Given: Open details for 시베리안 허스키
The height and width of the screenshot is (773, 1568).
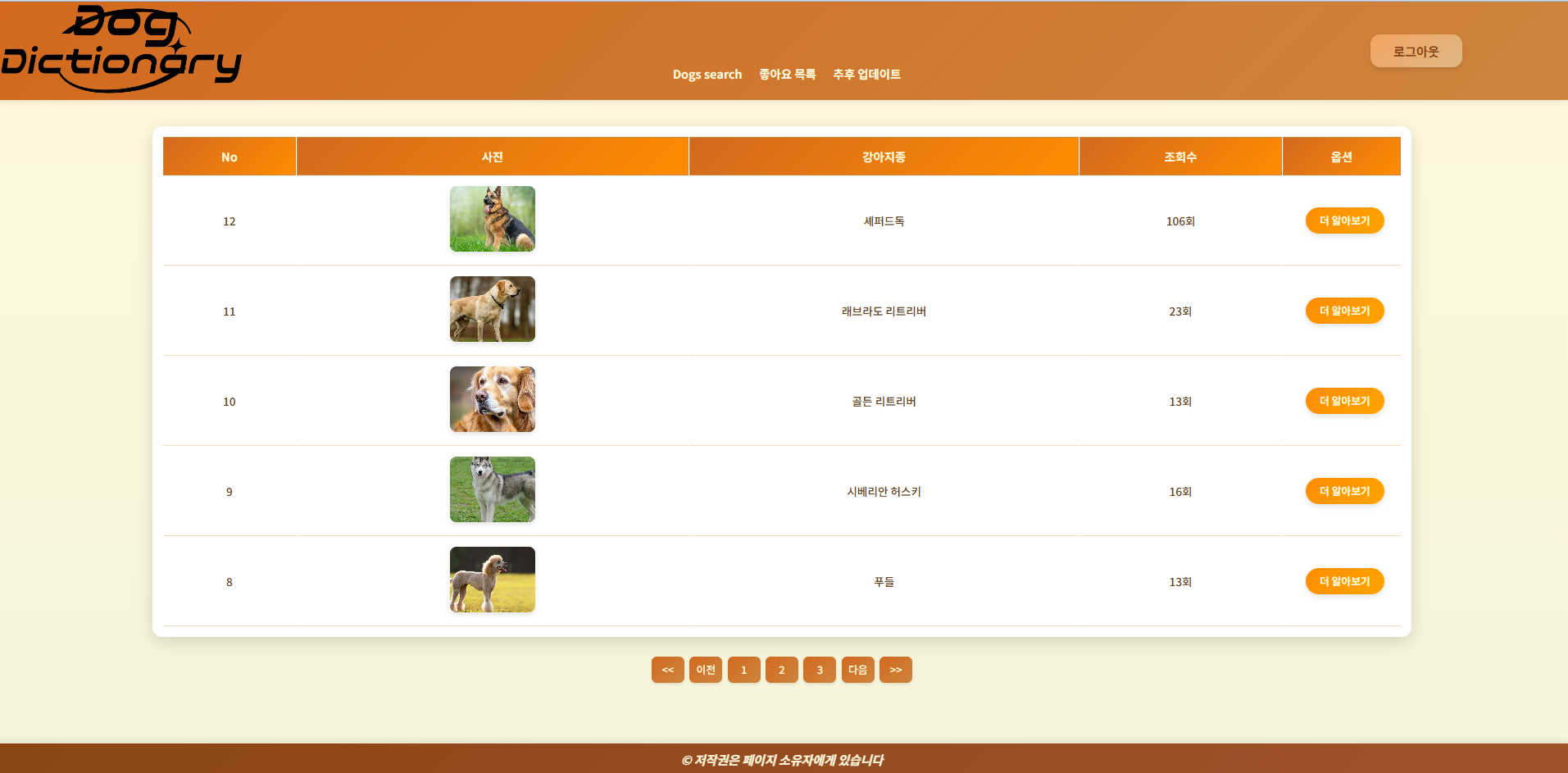Looking at the screenshot, I should 1344,491.
